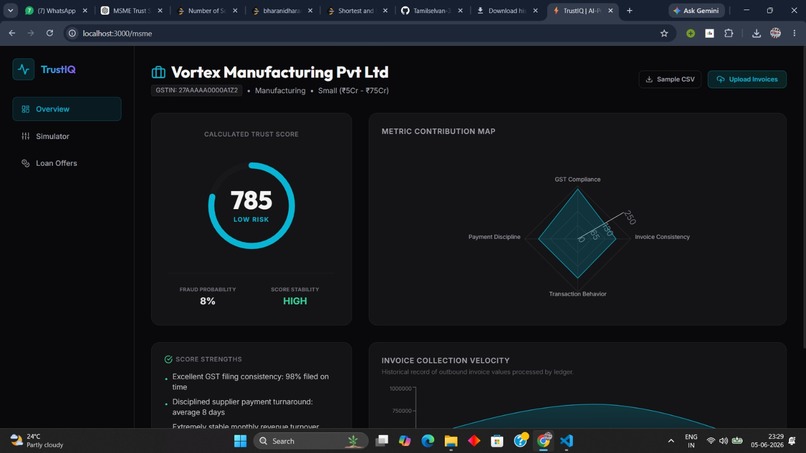Click the page vertical scrollbar
Screen dimensions: 806x453
tap(803, 198)
